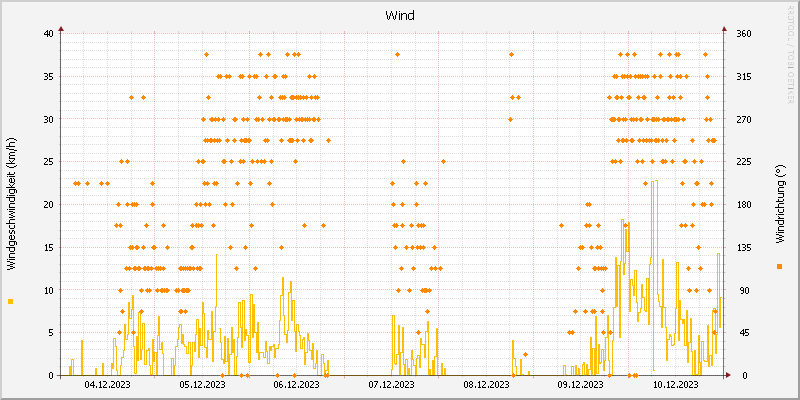The image size is (800, 400).
Task: Click the arrowhead atop the right y-axis
Action: click(x=723, y=29)
